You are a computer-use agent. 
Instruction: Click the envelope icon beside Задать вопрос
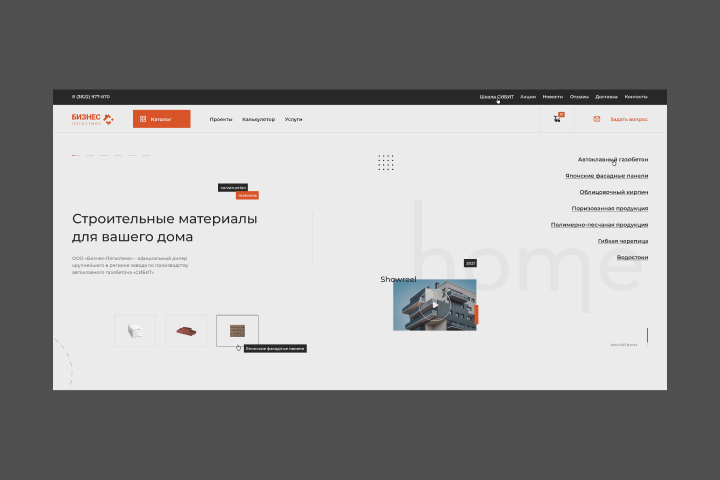click(x=596, y=119)
